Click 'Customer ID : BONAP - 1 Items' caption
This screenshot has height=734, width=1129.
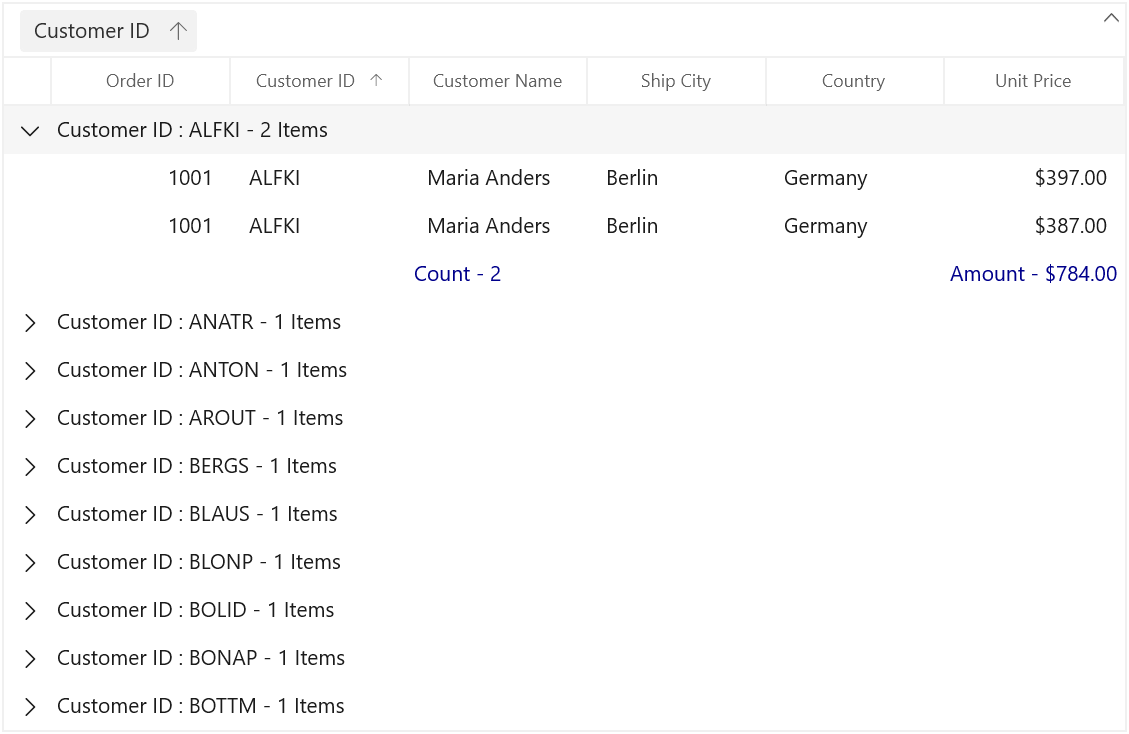click(x=201, y=658)
